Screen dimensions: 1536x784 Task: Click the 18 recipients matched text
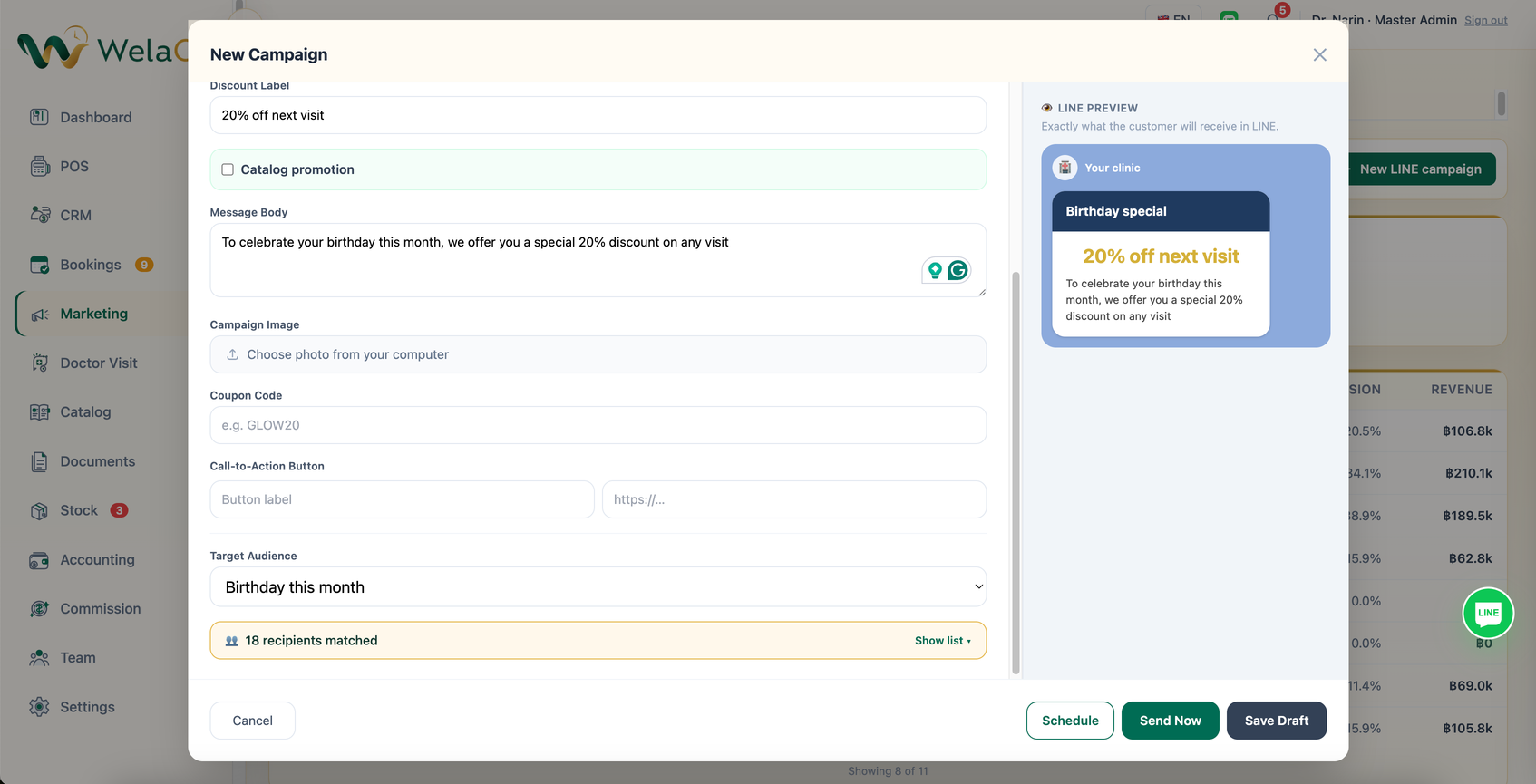click(311, 641)
